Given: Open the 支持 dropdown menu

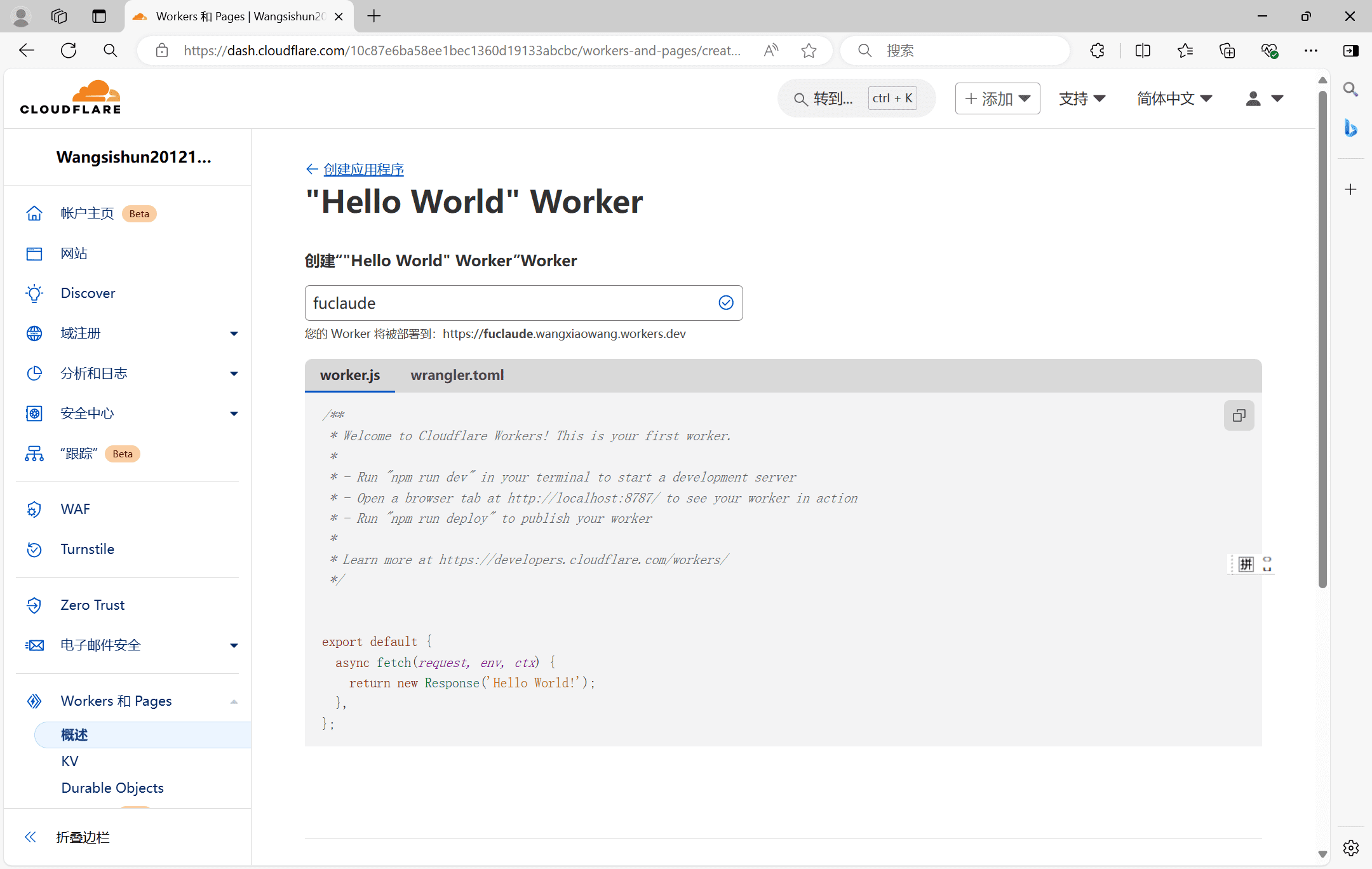Looking at the screenshot, I should click(1082, 98).
